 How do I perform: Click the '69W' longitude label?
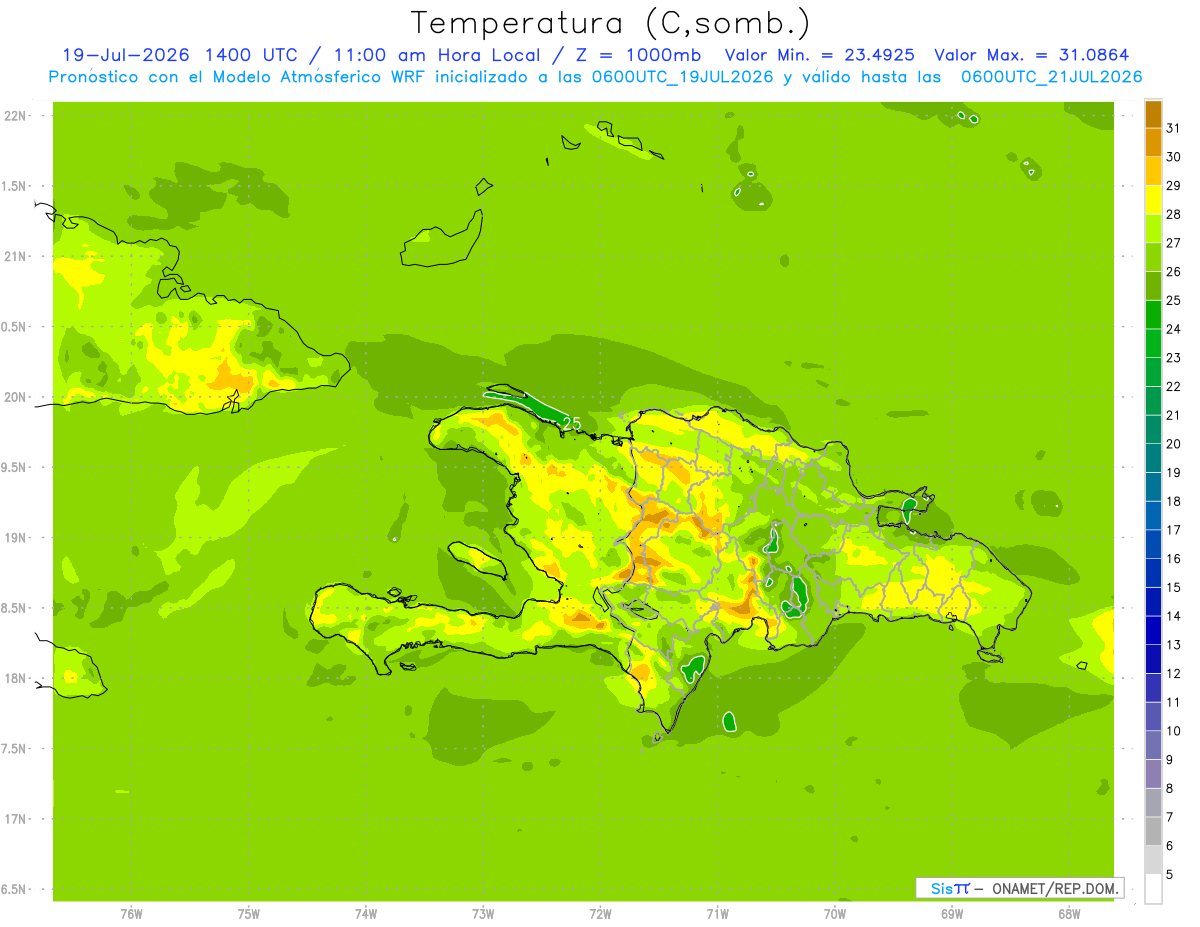coord(952,914)
